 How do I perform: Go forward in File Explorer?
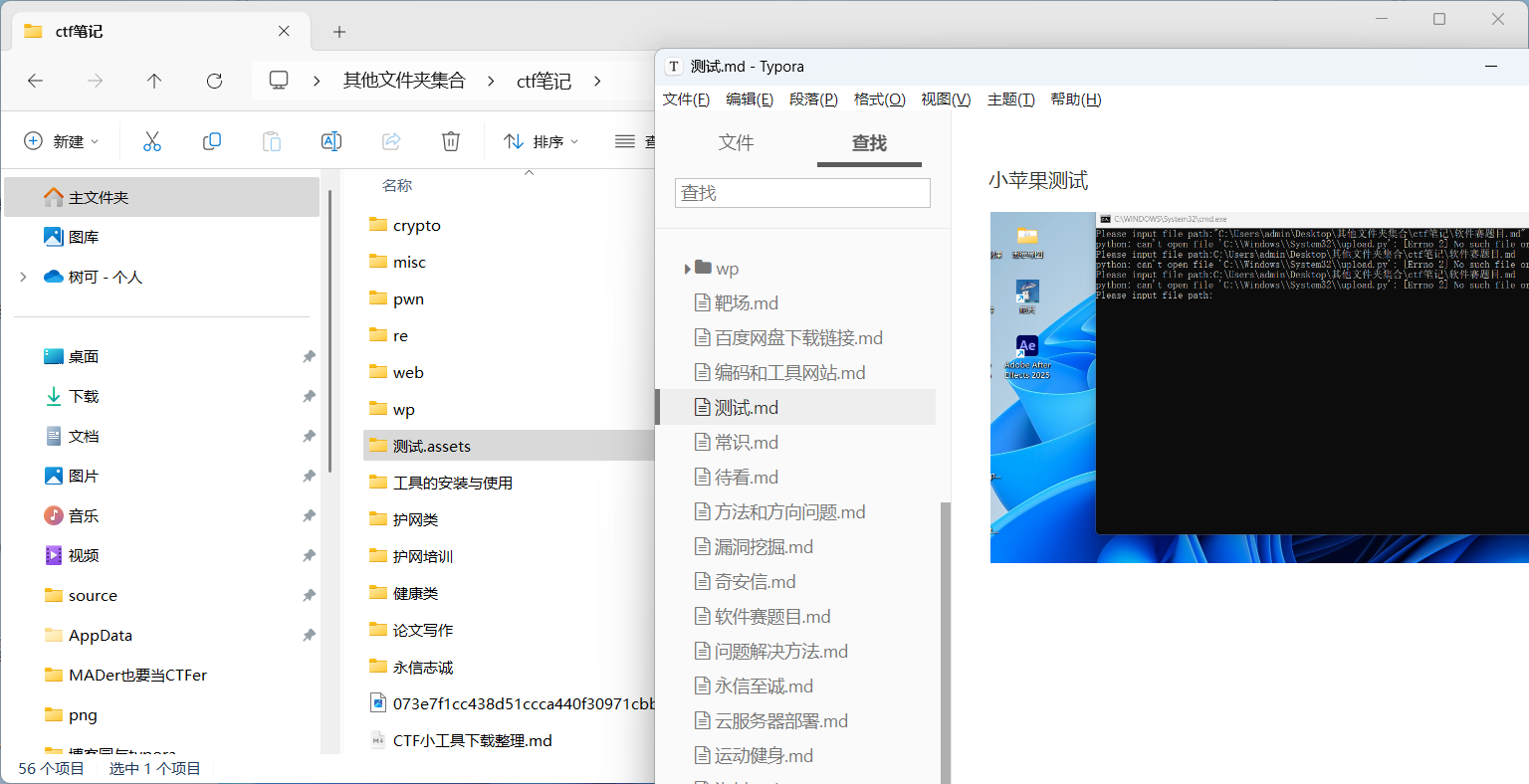95,81
